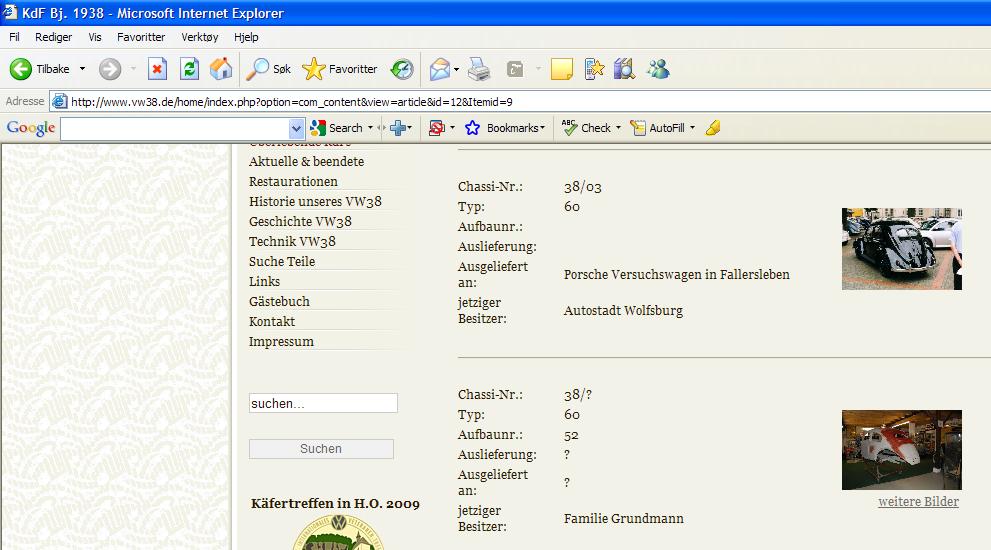Toggle the Google popup blocker icon
Image resolution: width=991 pixels, height=550 pixels.
437,128
